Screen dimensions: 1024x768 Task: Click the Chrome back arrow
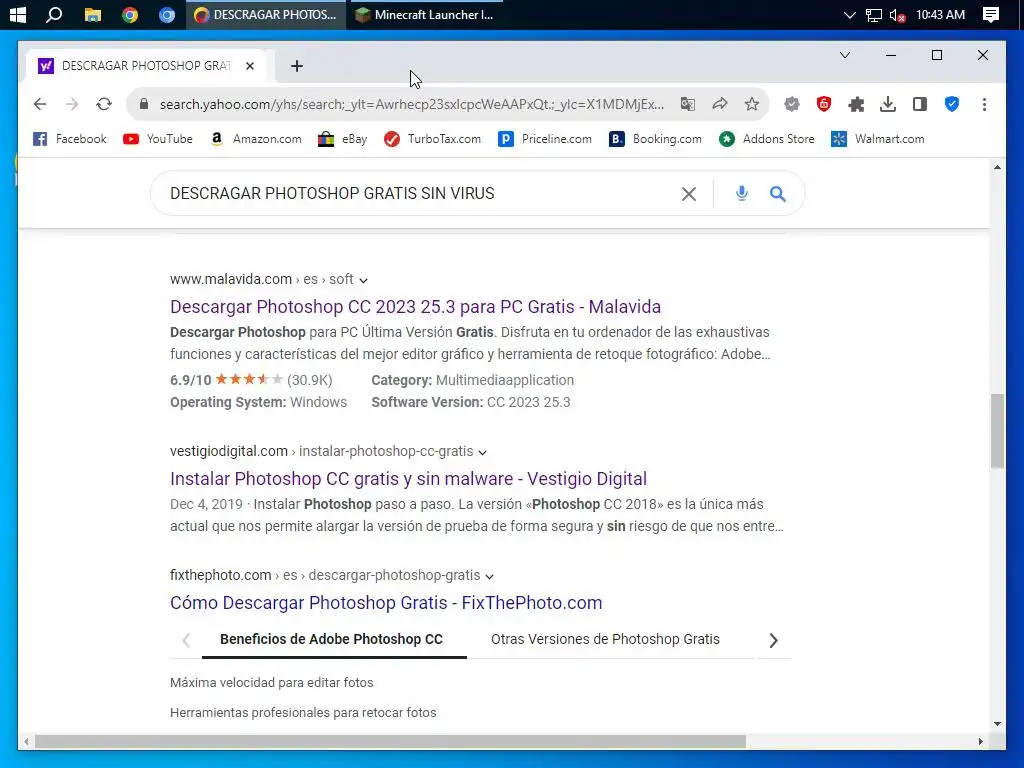(40, 104)
